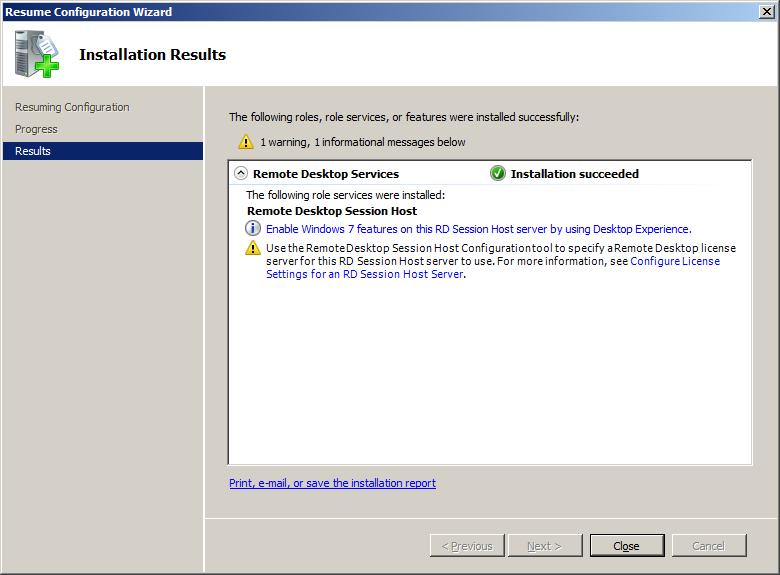Screen dimensions: 780x575
Task: Open Print, e-mail, or save installation report link
Action: coord(332,483)
